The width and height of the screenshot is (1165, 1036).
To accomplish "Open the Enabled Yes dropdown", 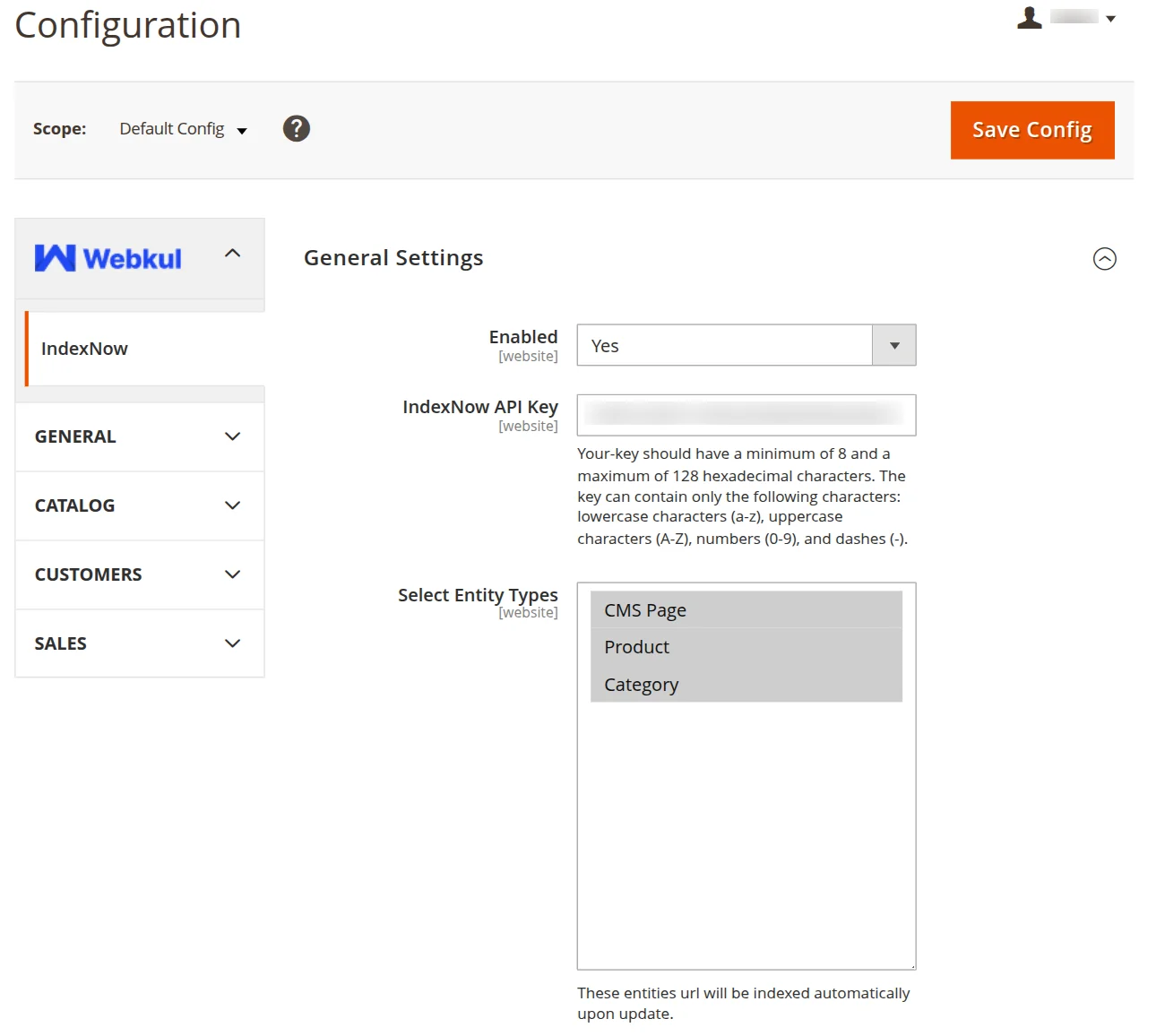I will (746, 346).
